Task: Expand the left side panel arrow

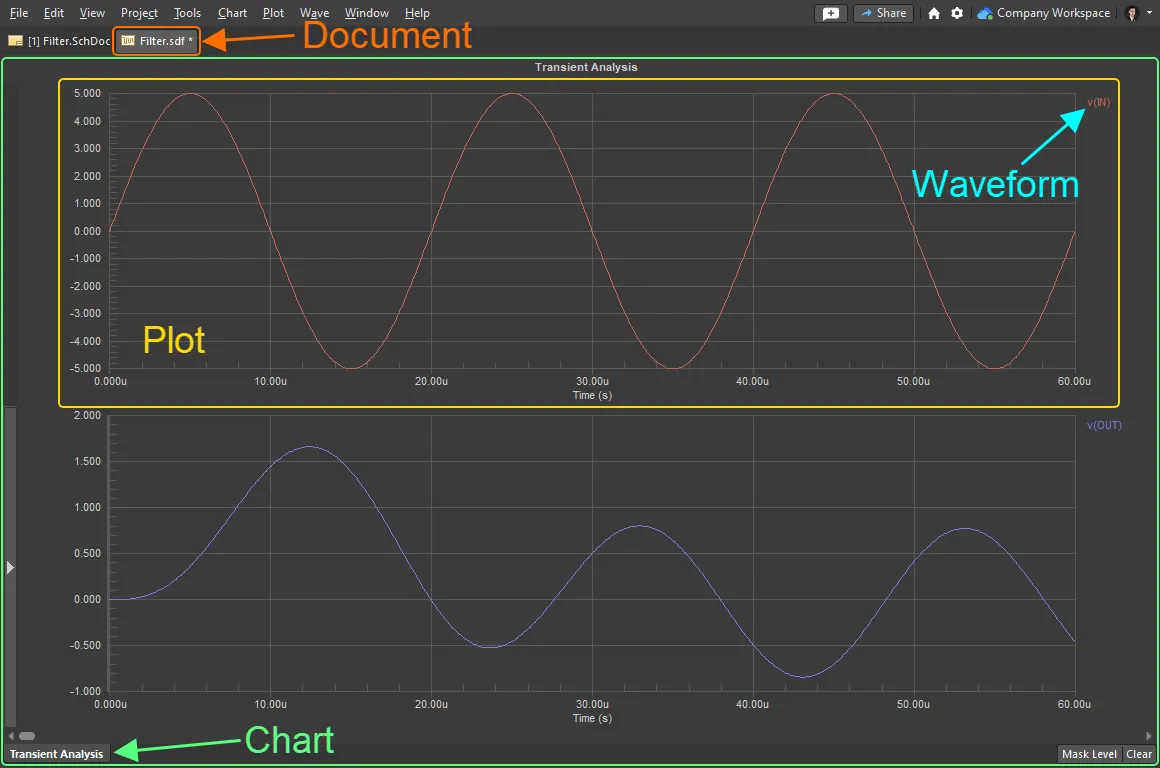Action: click(10, 567)
